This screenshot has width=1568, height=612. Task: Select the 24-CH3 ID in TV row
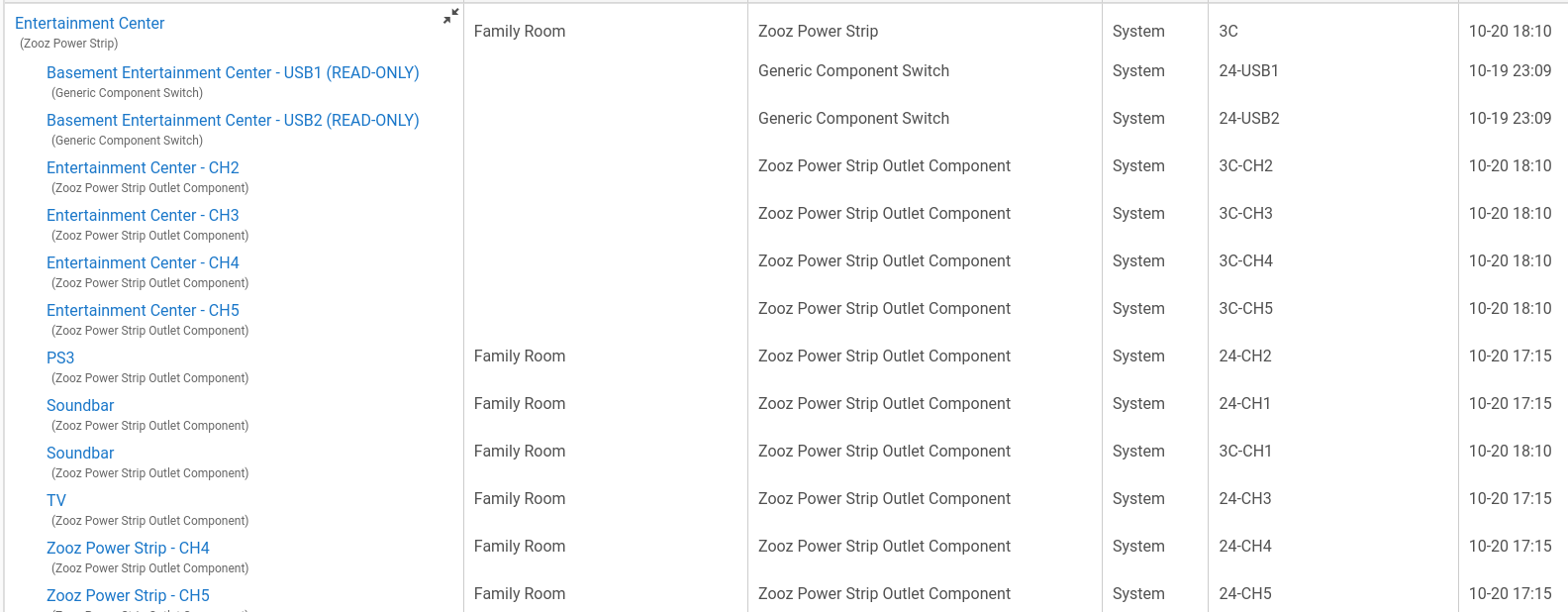tap(1245, 498)
